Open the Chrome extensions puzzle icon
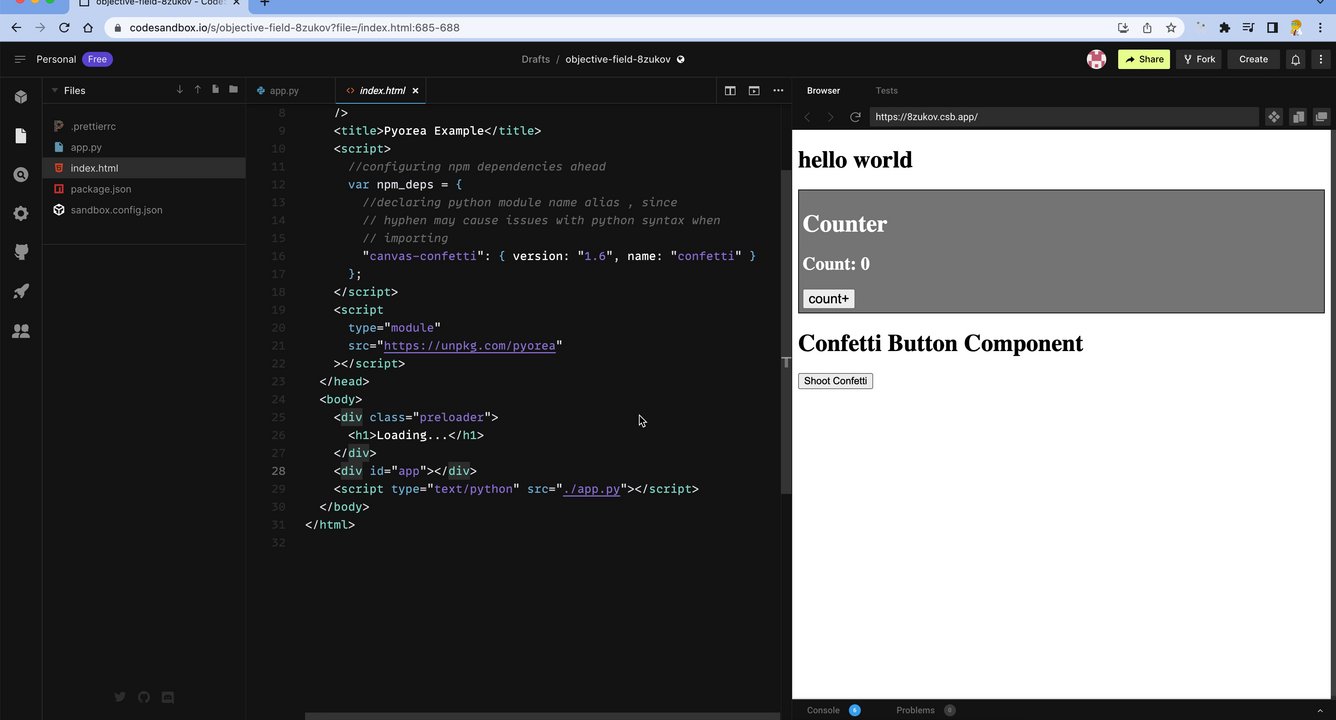The image size is (1336, 720). (1224, 28)
